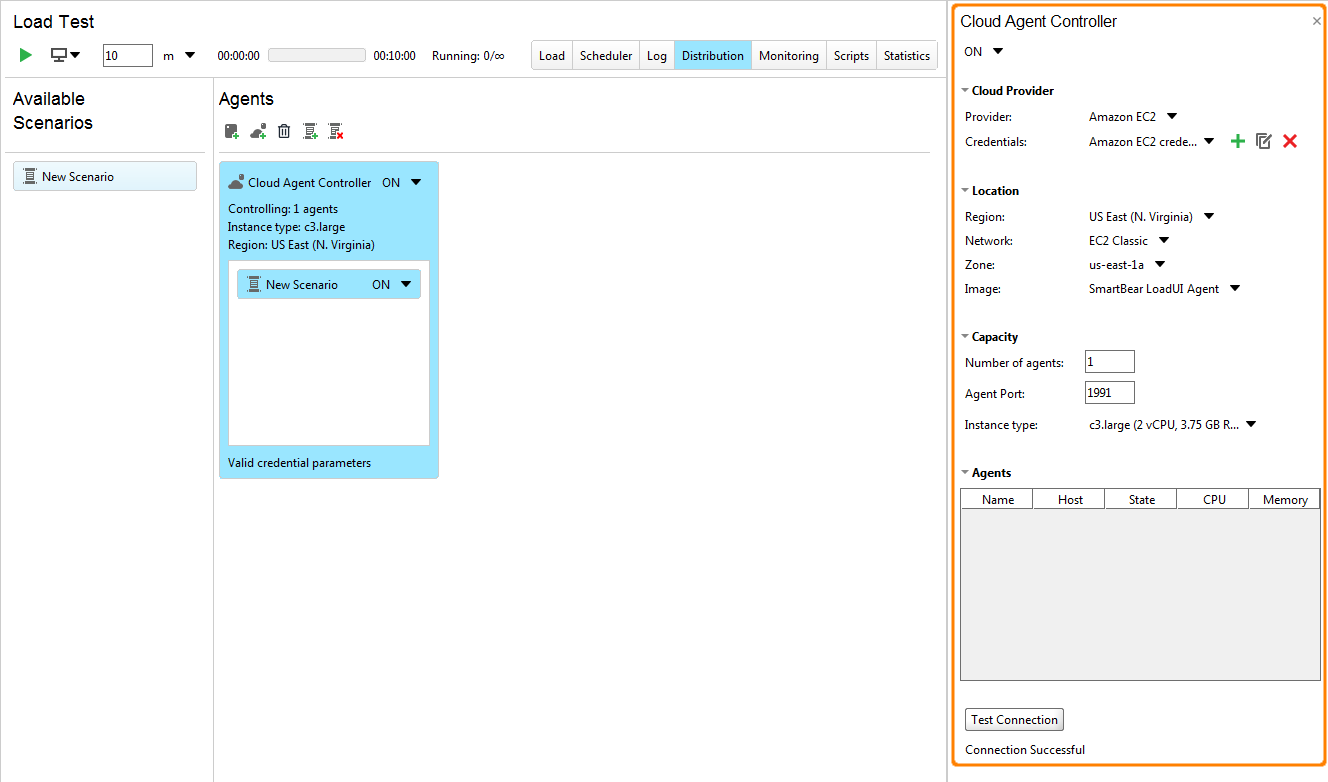The width and height of the screenshot is (1328, 782).
Task: Assign a scenario via green plus script icon
Action: click(x=310, y=131)
